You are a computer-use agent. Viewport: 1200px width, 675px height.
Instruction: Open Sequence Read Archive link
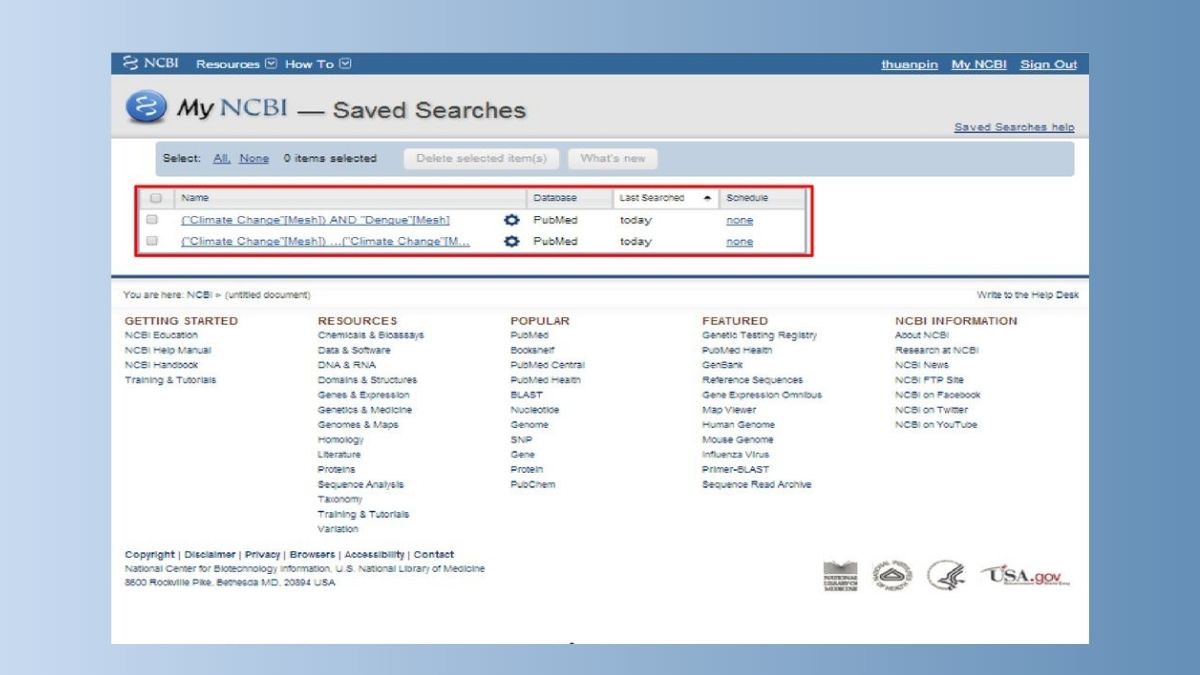[x=757, y=485]
